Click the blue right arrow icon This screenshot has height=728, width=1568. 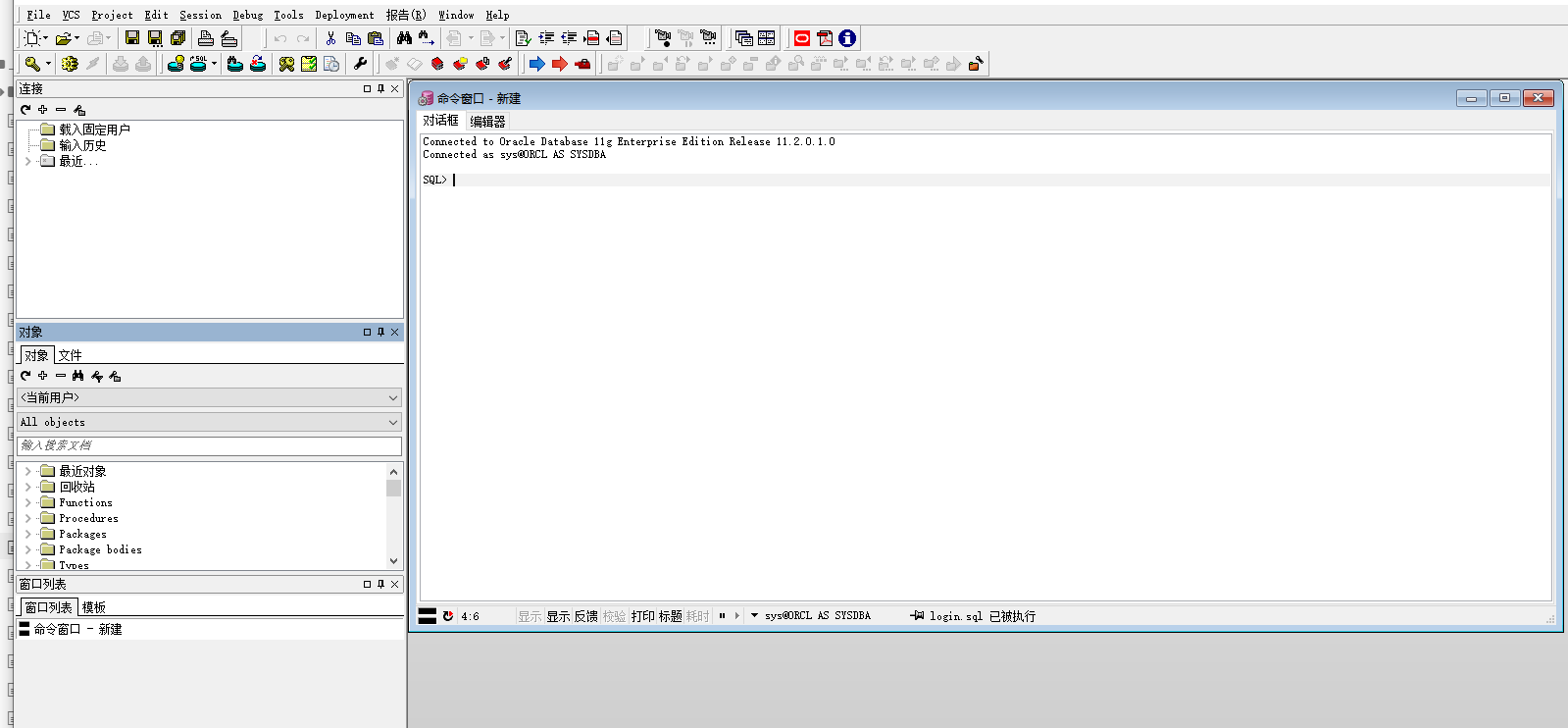[x=536, y=64]
